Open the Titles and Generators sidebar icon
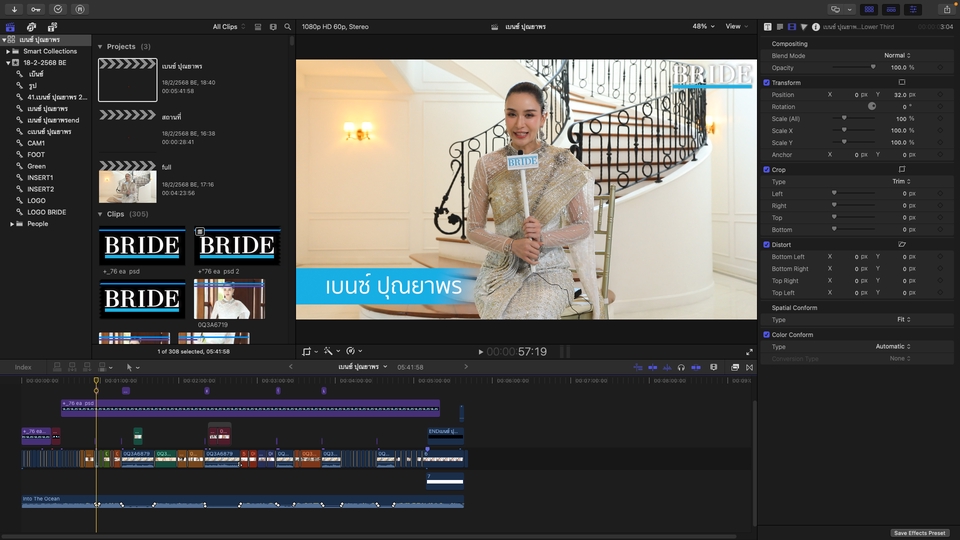The image size is (960, 540). 52,27
